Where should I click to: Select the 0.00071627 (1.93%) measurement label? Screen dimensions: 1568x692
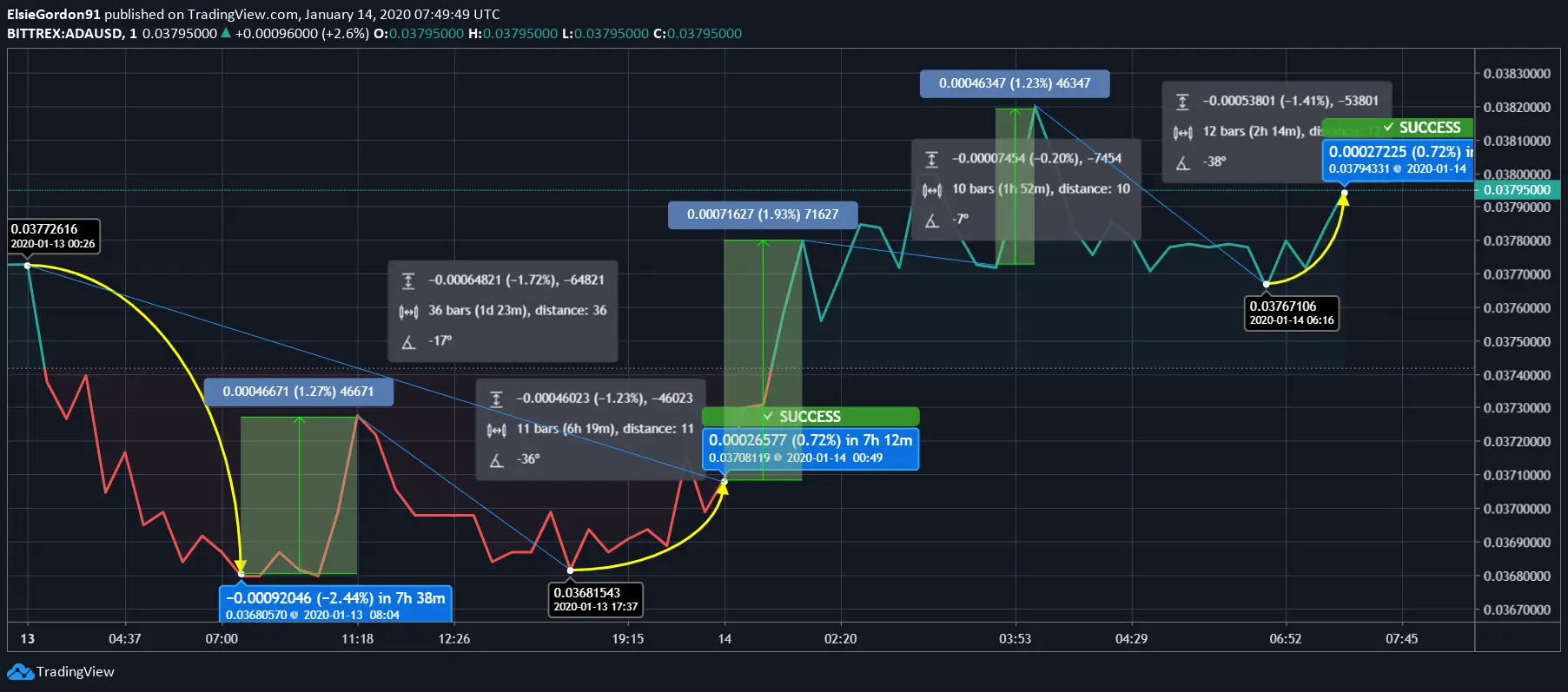coord(762,214)
